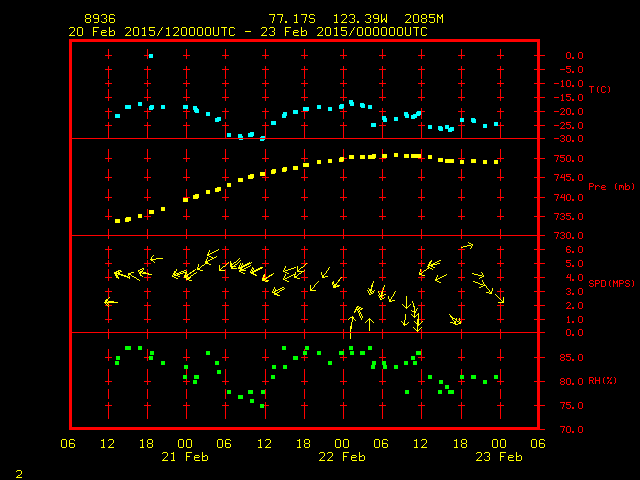640x480 pixels.
Task: Select the 00 hour label above 22 Feb
Action: click(342, 444)
